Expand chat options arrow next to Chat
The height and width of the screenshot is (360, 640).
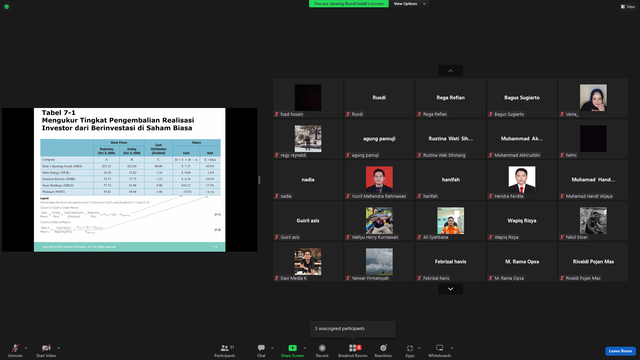tap(272, 348)
